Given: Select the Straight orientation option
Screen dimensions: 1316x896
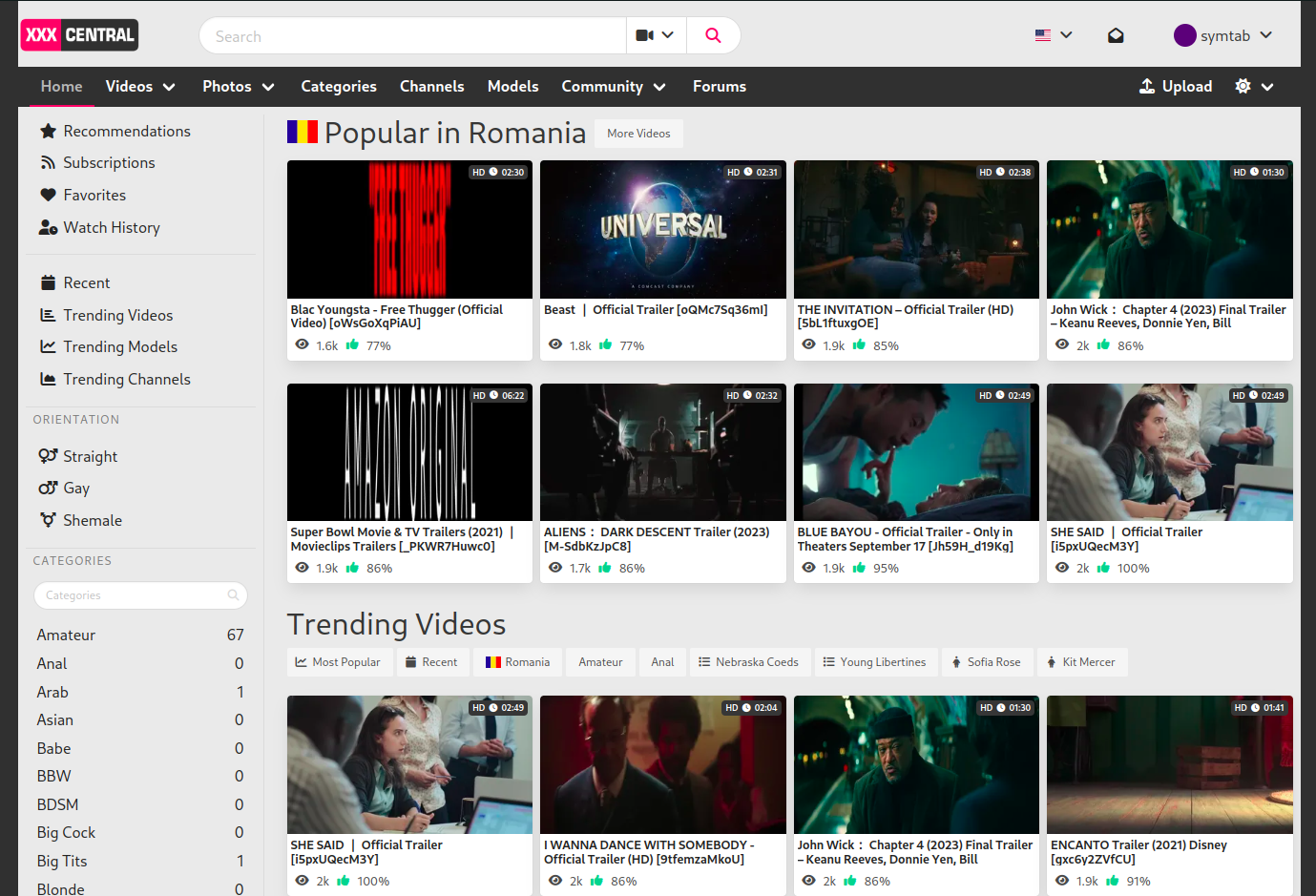Looking at the screenshot, I should tap(78, 456).
